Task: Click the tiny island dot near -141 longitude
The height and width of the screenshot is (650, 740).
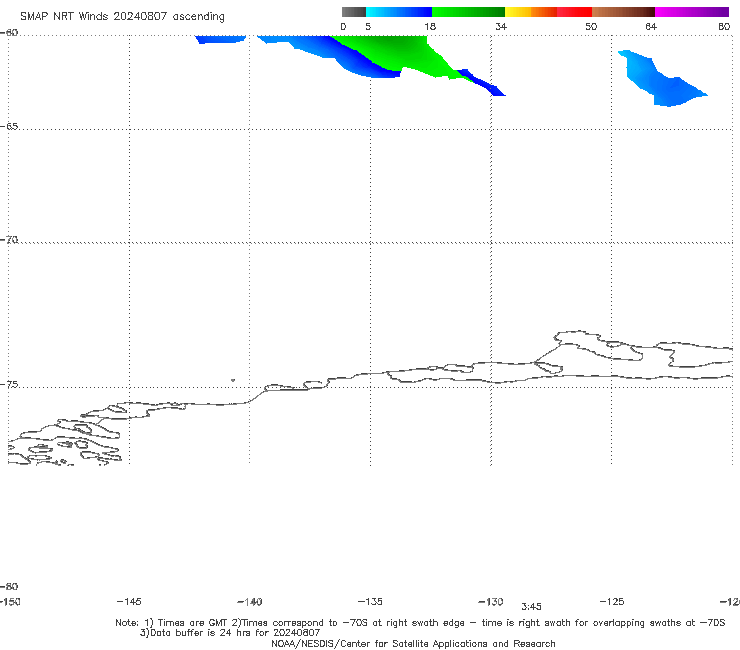Action: pyautogui.click(x=233, y=380)
